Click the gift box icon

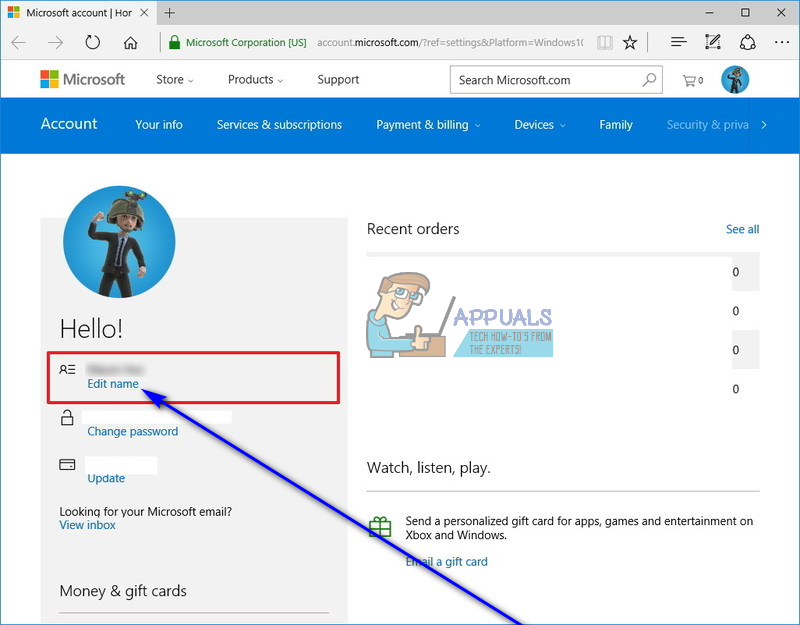pos(380,527)
